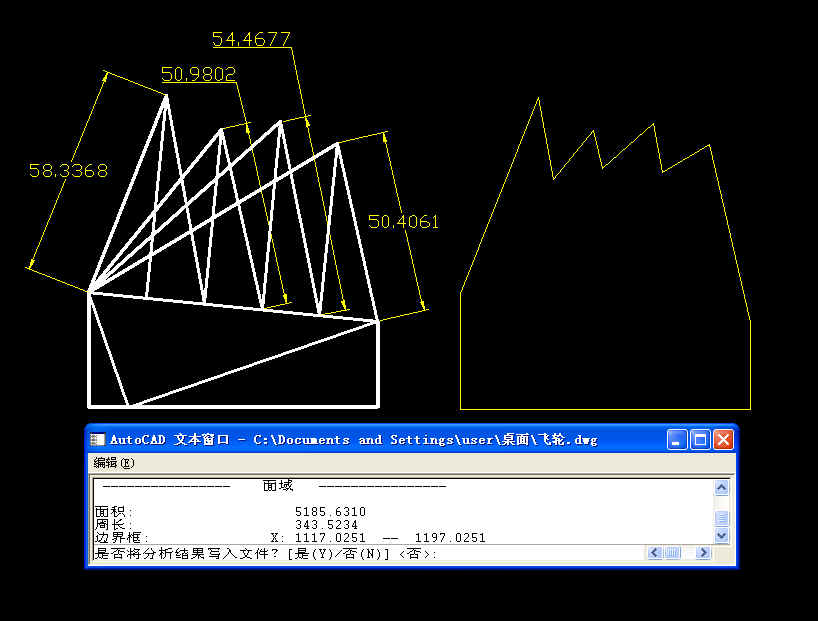Maximize the AutoCAD text window
818x621 pixels.
point(700,440)
